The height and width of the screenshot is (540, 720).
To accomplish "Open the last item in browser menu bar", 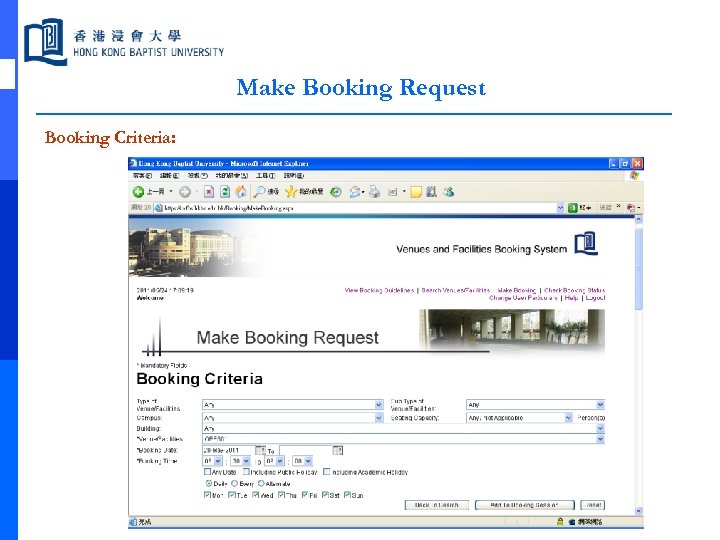I will (294, 176).
